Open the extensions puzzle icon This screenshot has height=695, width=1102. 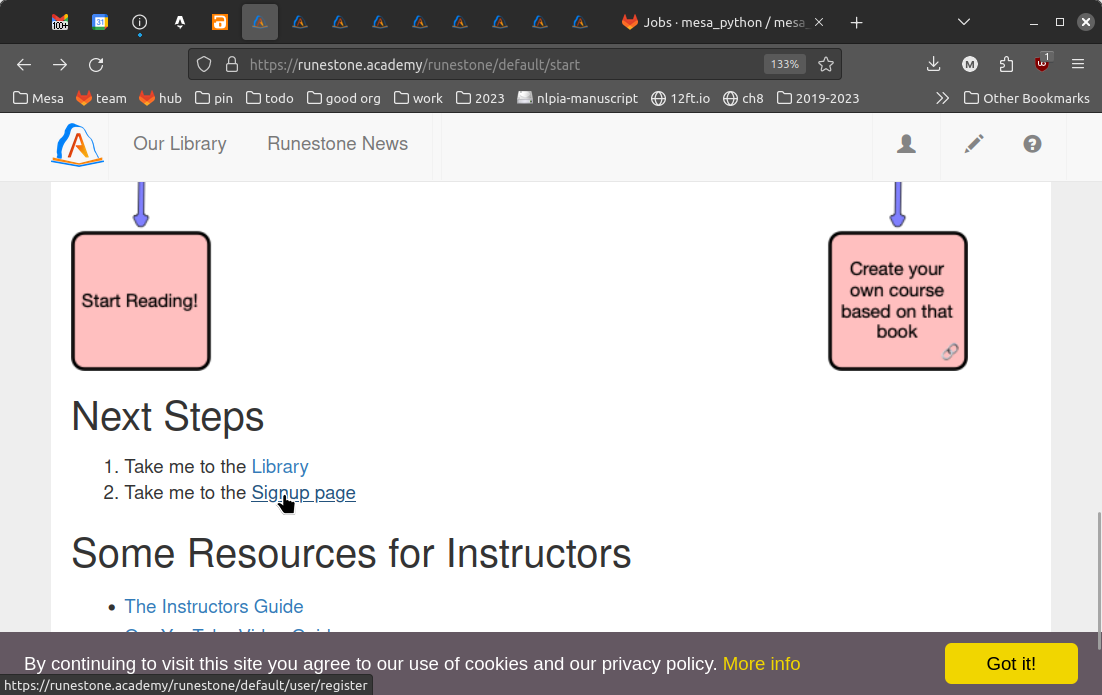(1006, 64)
